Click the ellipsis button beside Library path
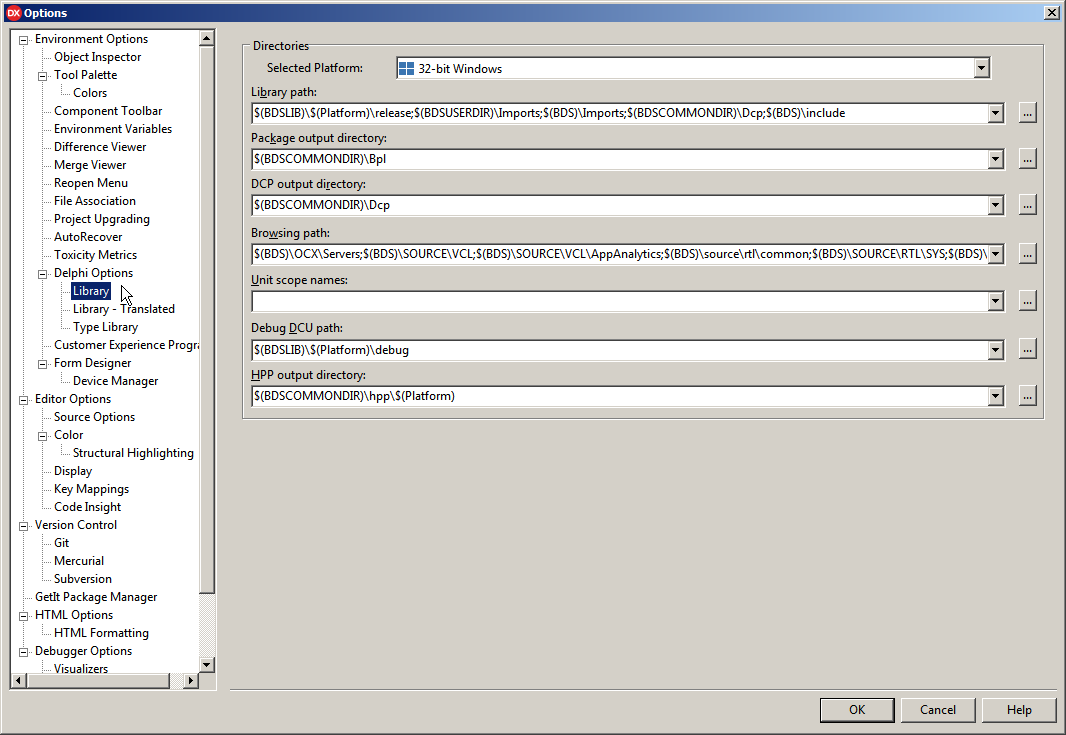This screenshot has height=735, width=1066. 1027,114
